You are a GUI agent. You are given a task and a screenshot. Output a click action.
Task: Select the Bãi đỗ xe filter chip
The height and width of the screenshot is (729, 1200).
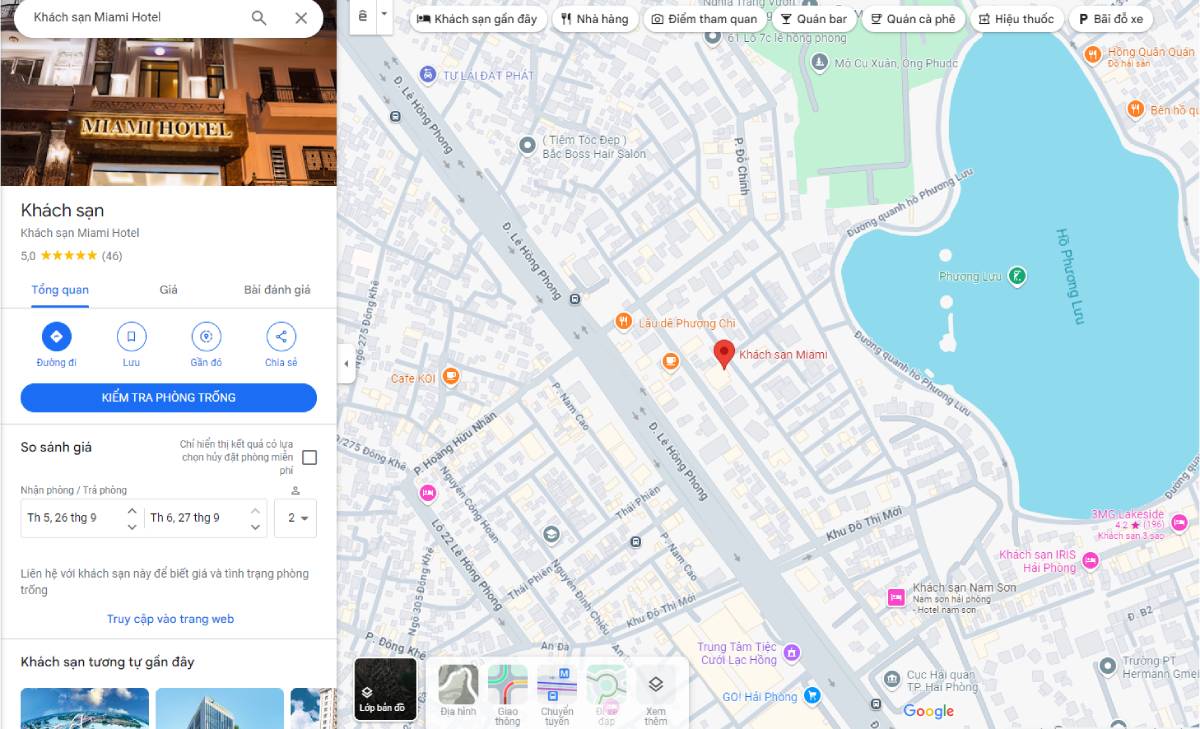(1110, 19)
